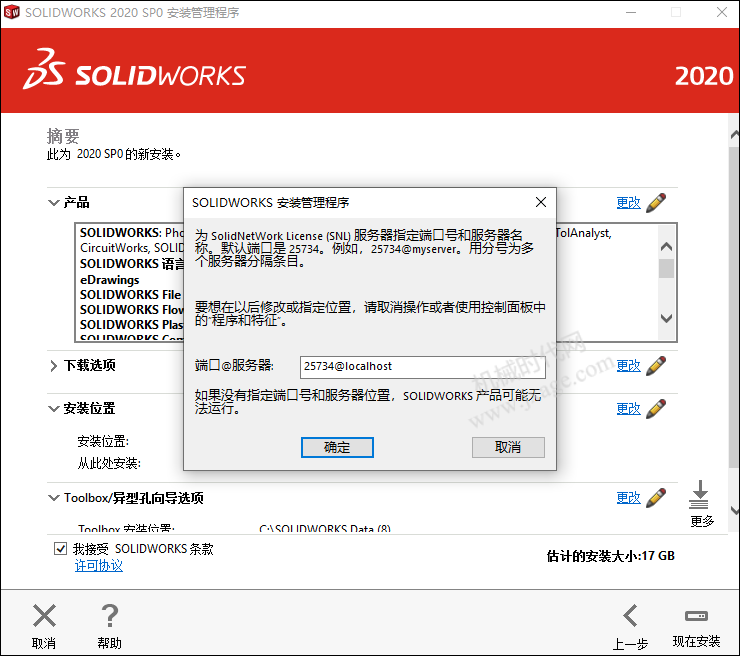
Task: Collapse the Toolbox/异型孔向导选项 chevron
Action: pos(53,497)
